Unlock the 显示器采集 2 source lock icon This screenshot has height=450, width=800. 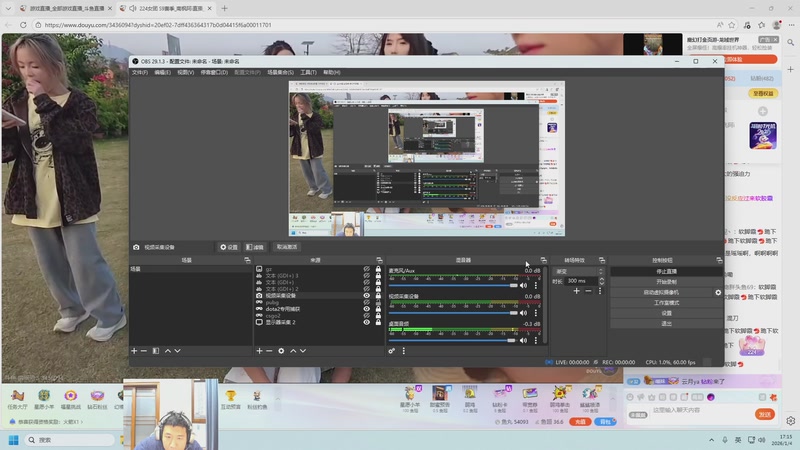coord(378,322)
